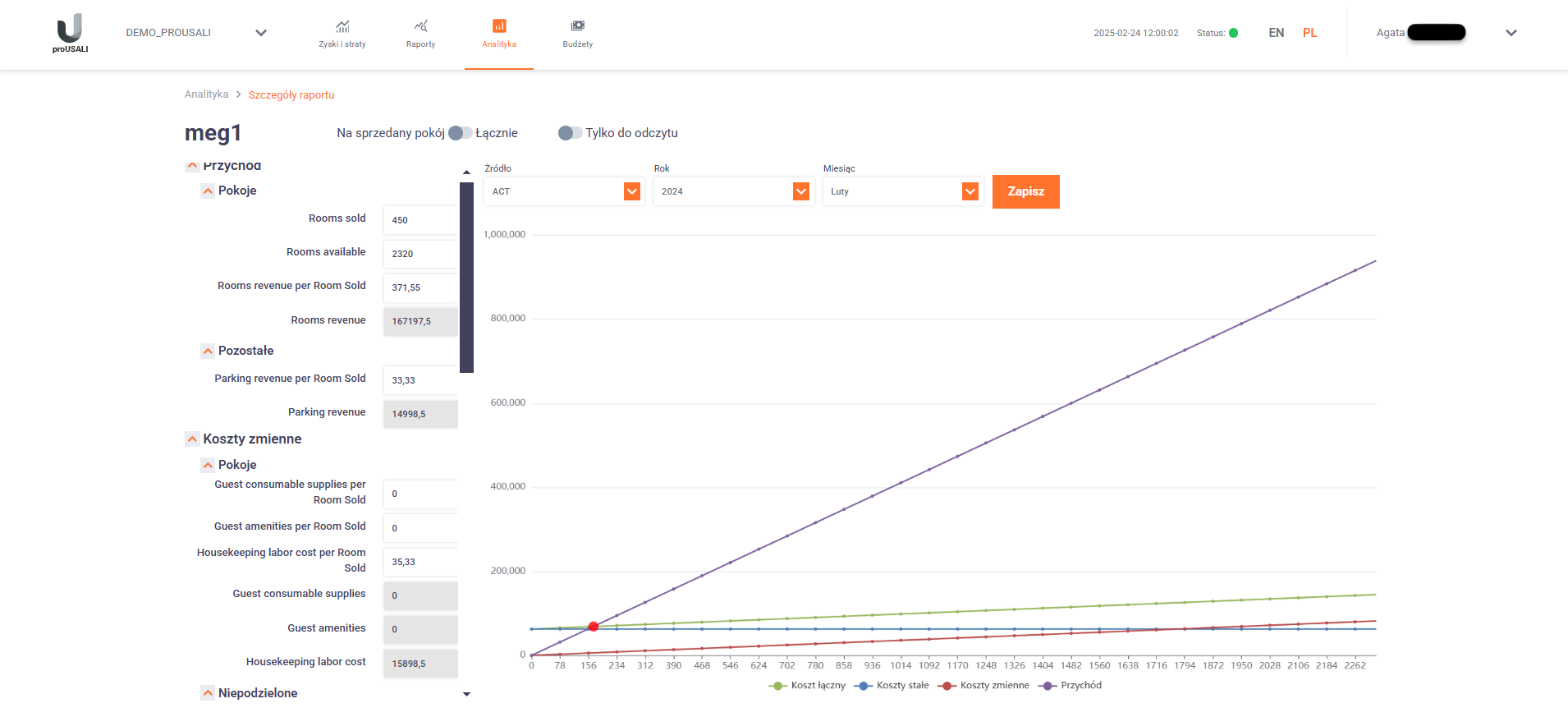Edit the Rooms available field
1568x717 pixels.
click(x=420, y=254)
